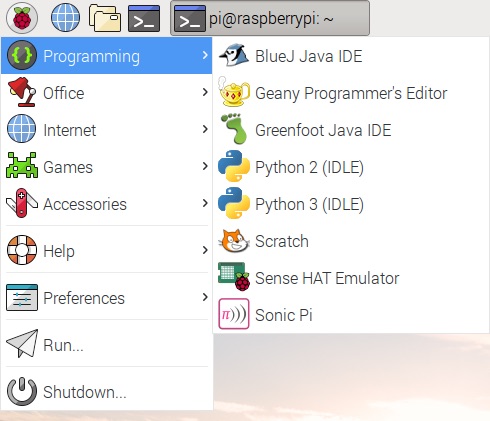Screen dimensions: 490x421
Task: Click the Preferences sliders icon
Action: tap(22, 297)
